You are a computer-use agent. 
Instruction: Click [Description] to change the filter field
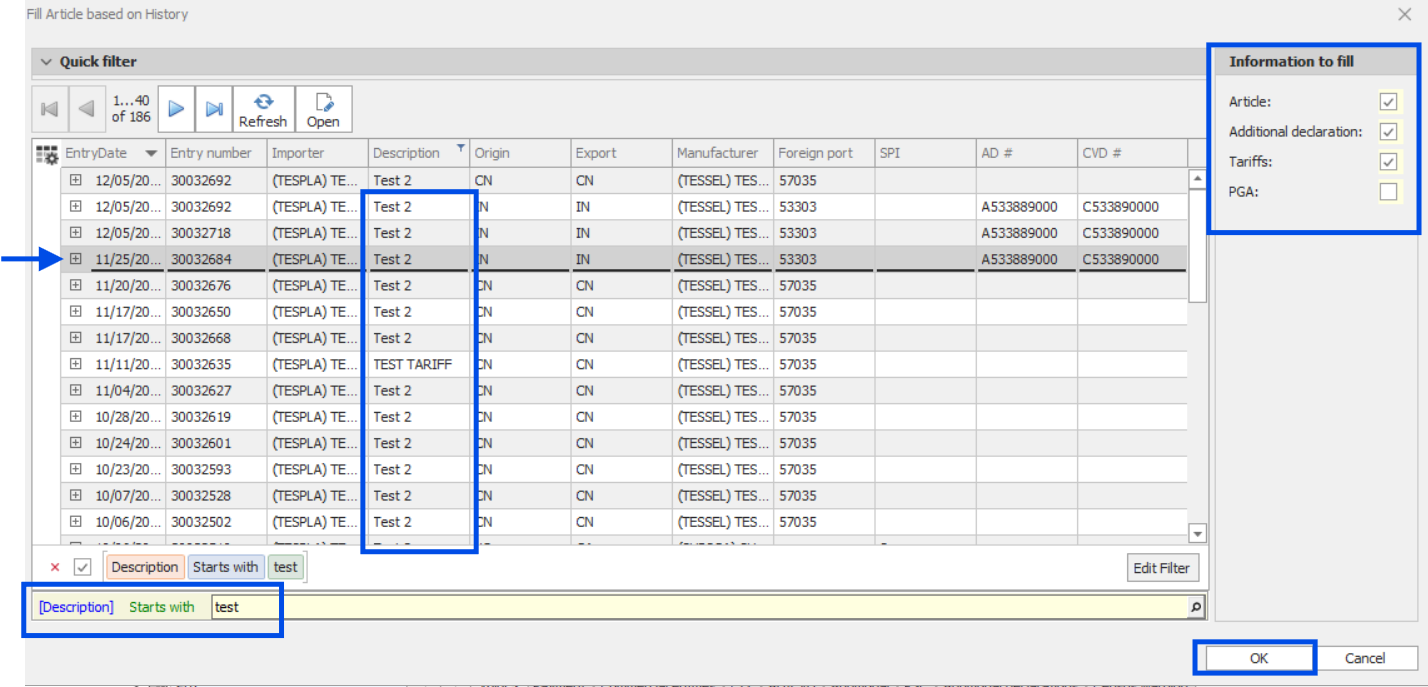[x=74, y=606]
